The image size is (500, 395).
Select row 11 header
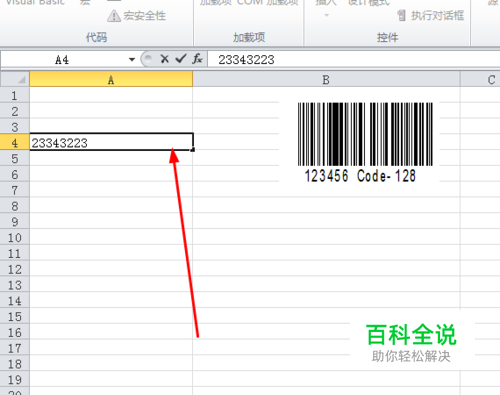[15, 253]
